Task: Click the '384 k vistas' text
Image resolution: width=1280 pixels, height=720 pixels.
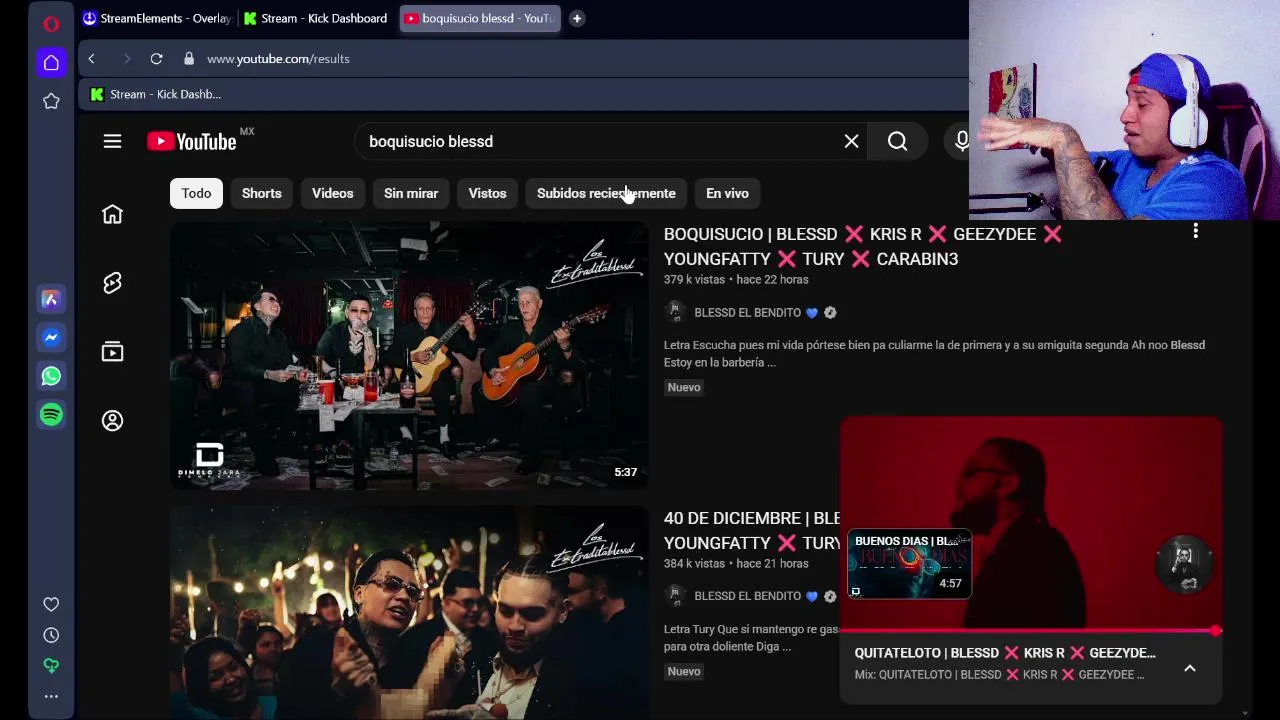Action: coord(694,564)
